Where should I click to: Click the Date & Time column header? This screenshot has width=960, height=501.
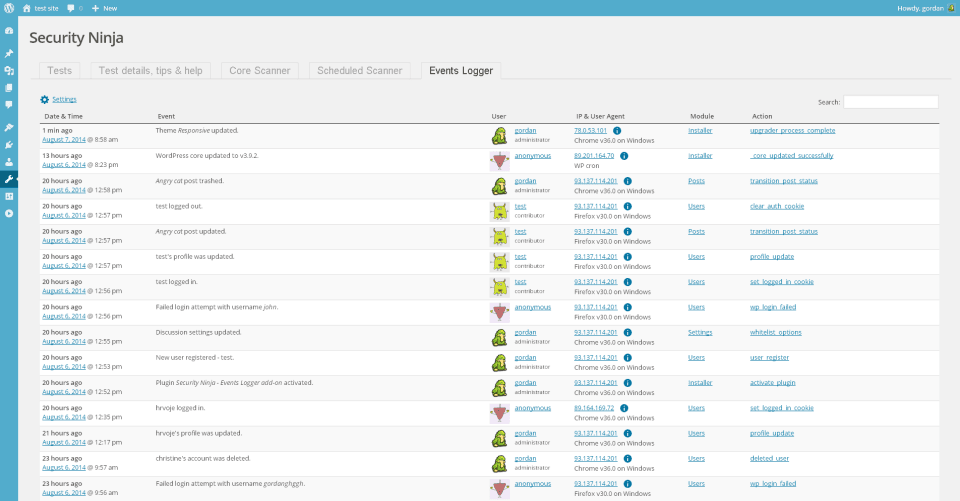pyautogui.click(x=64, y=116)
